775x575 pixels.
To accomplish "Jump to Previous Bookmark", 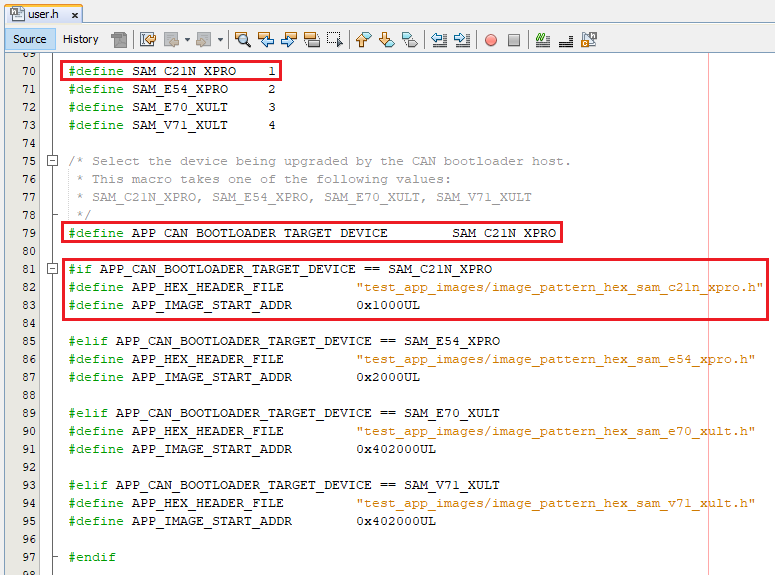I will click(363, 40).
